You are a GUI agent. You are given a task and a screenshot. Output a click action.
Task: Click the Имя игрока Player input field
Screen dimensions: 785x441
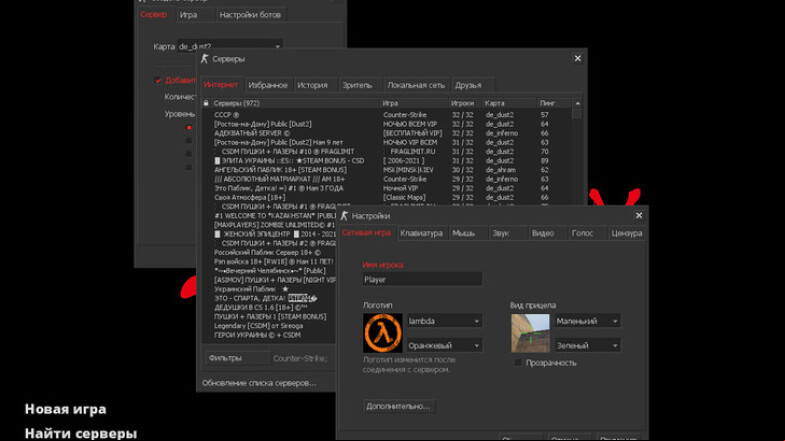click(x=423, y=279)
